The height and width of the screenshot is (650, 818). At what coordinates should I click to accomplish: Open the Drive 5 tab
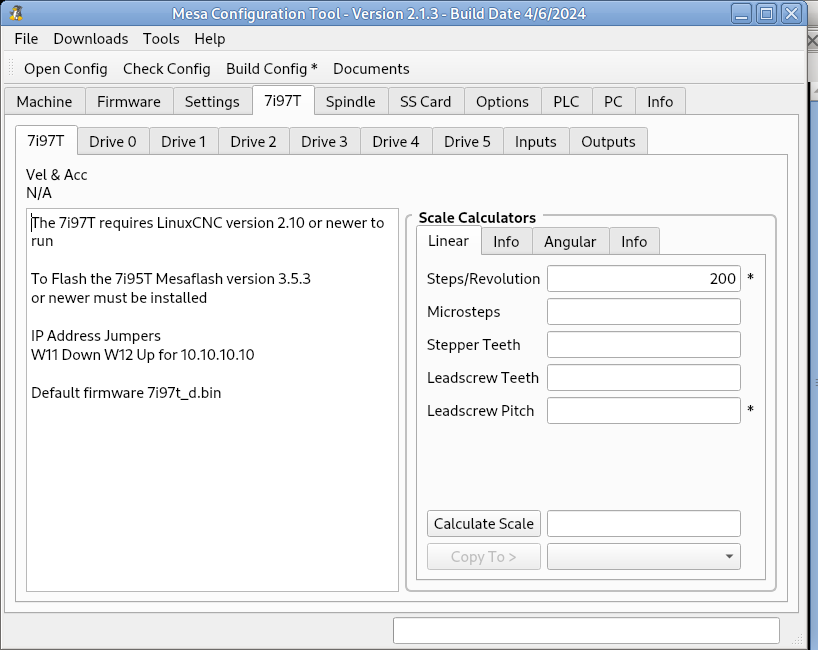click(x=467, y=141)
